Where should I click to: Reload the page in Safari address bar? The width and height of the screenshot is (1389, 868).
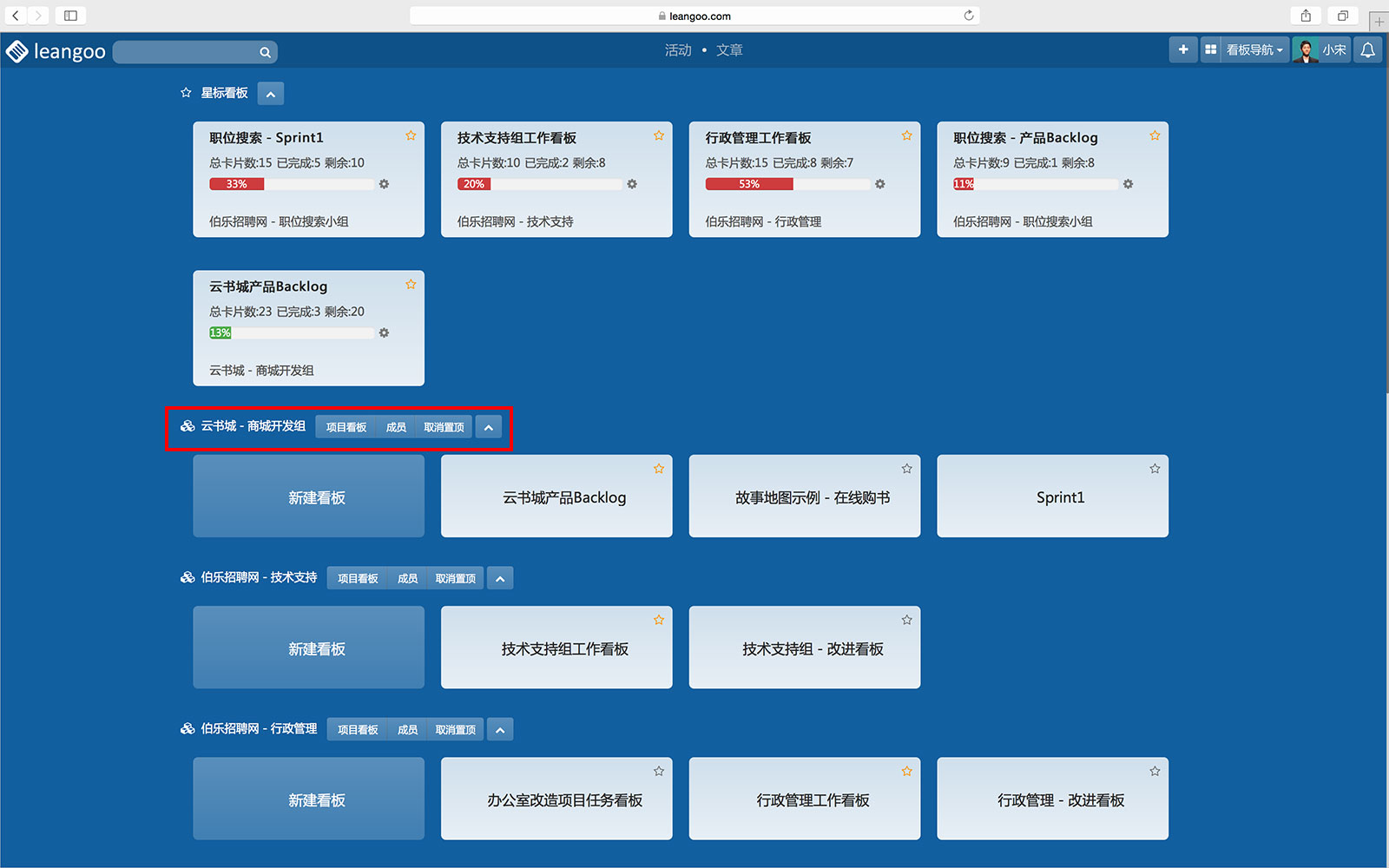969,16
